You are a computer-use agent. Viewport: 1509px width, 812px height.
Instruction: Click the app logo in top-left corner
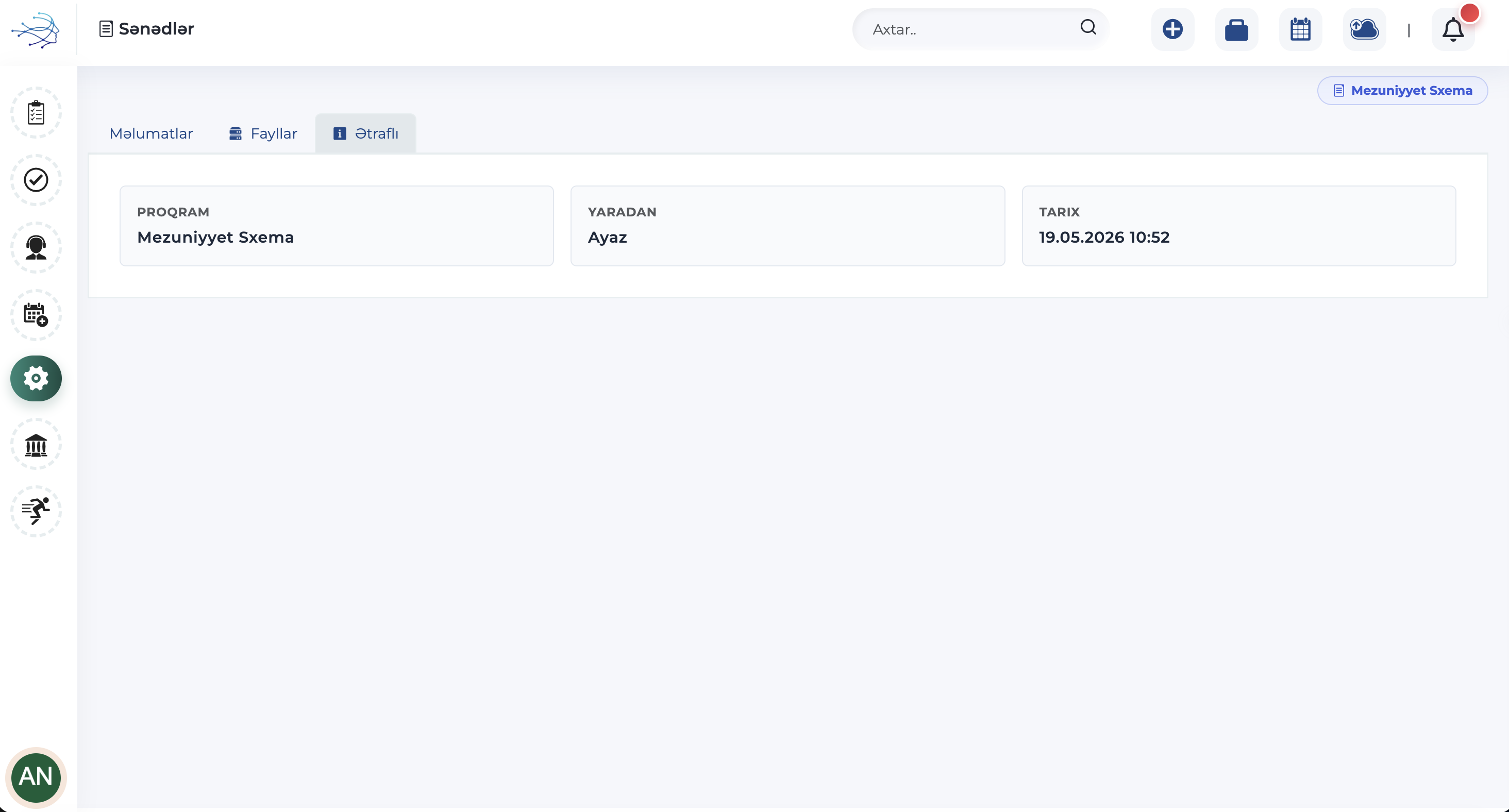point(36,29)
